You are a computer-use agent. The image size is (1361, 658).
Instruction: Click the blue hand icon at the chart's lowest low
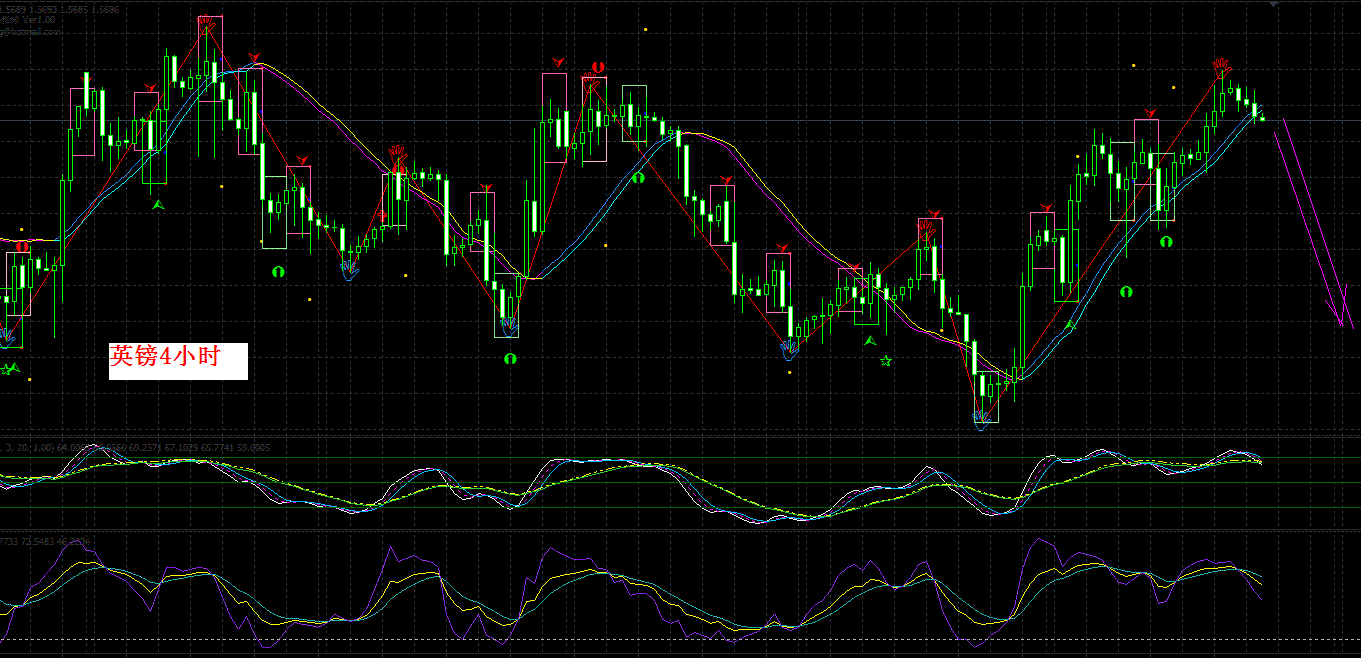coord(983,415)
